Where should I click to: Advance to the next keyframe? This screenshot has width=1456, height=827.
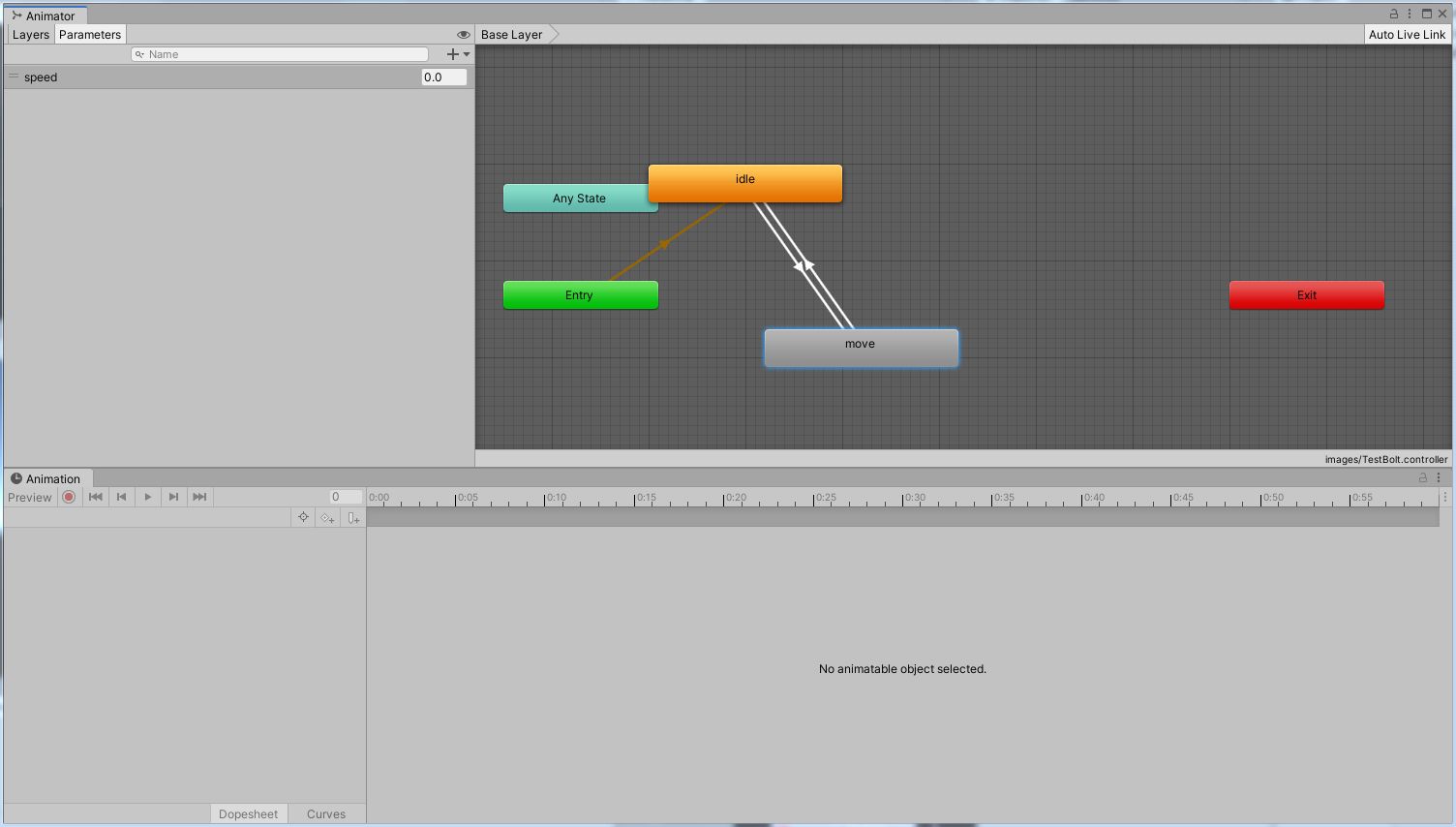pyautogui.click(x=173, y=497)
